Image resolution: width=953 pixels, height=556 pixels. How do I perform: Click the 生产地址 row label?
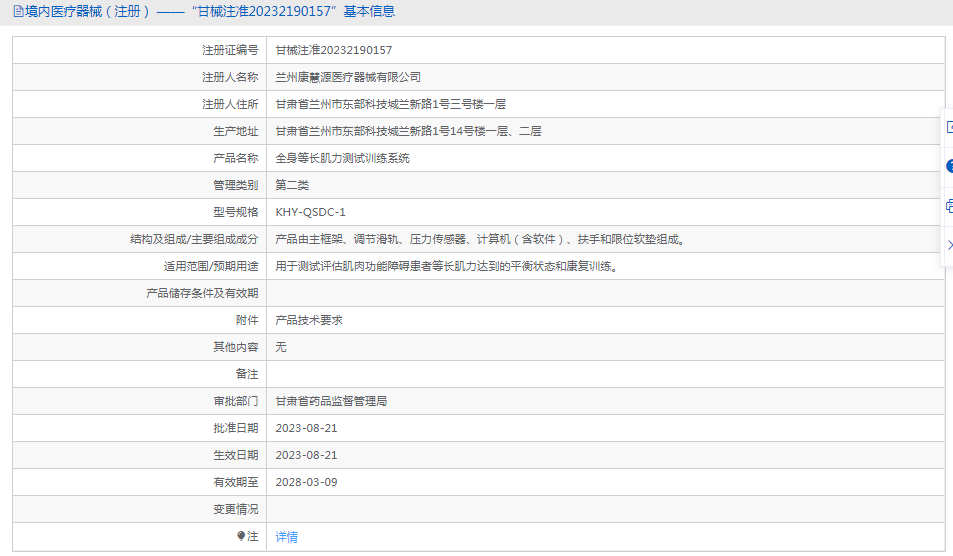(x=236, y=131)
